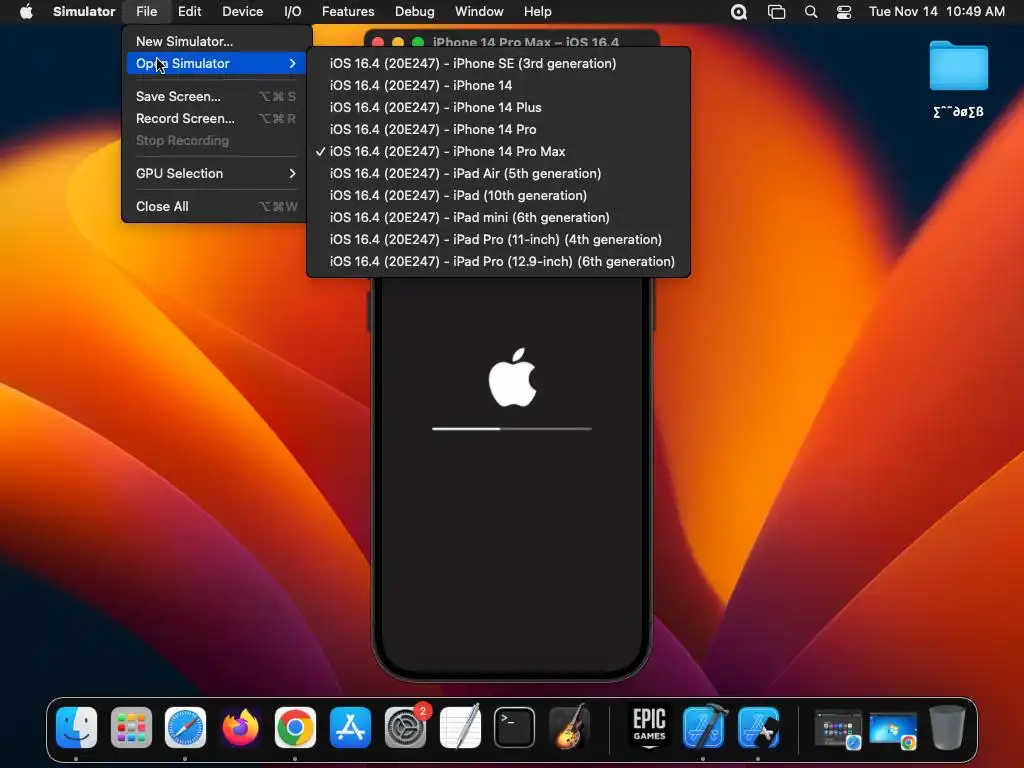Open the Debug menu
This screenshot has width=1024, height=768.
pyautogui.click(x=415, y=11)
